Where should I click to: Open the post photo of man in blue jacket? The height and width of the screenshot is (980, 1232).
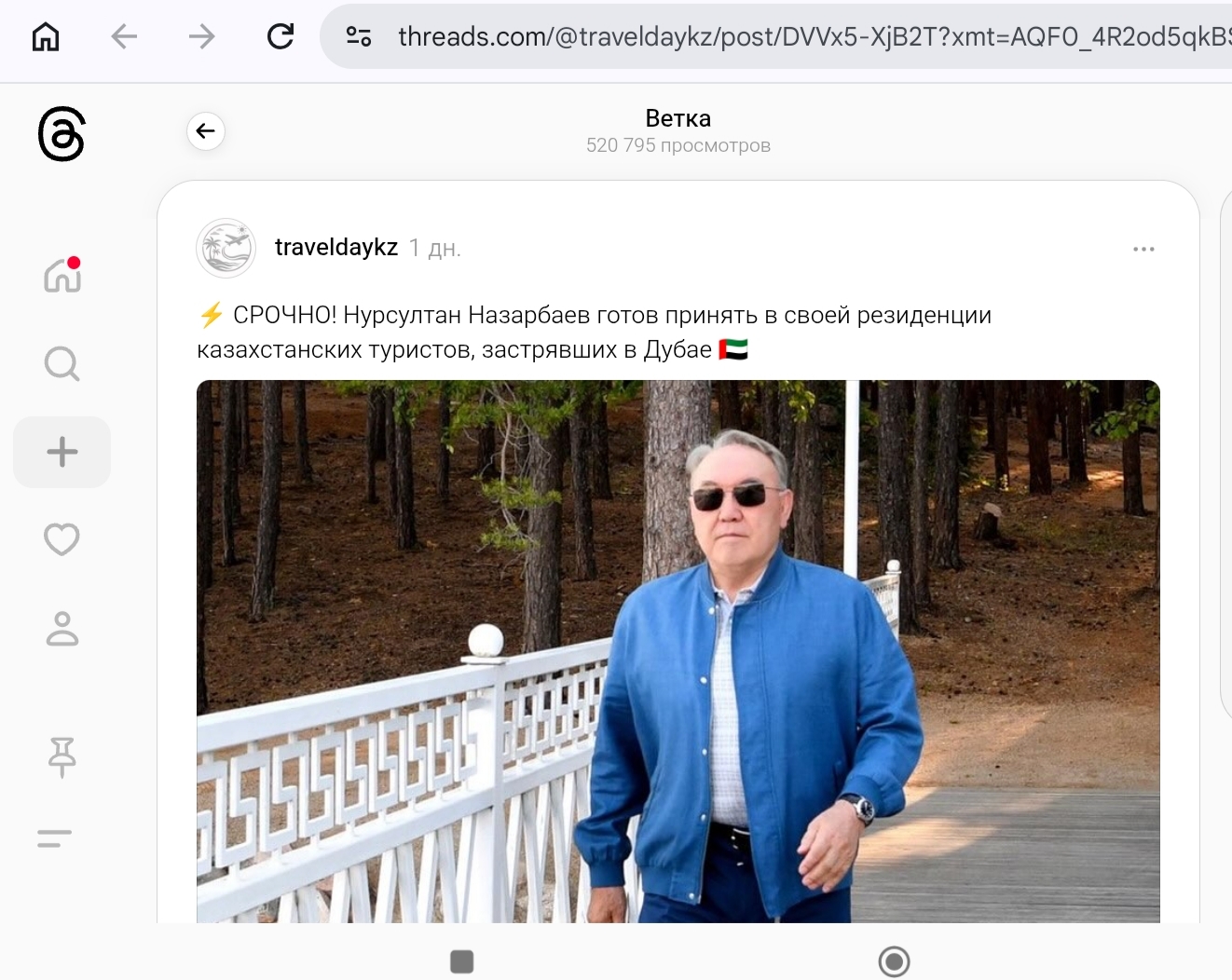[678, 651]
